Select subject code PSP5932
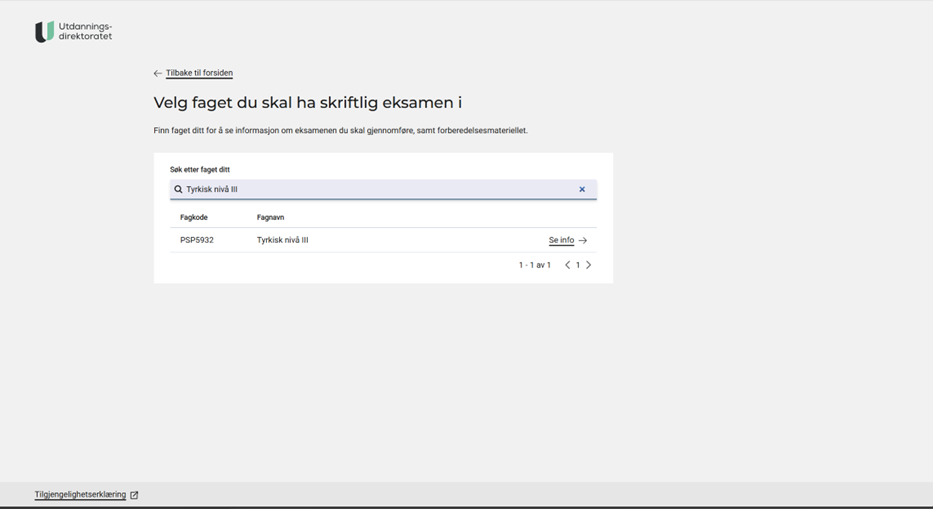Viewport: 933px width, 509px height. [x=197, y=240]
